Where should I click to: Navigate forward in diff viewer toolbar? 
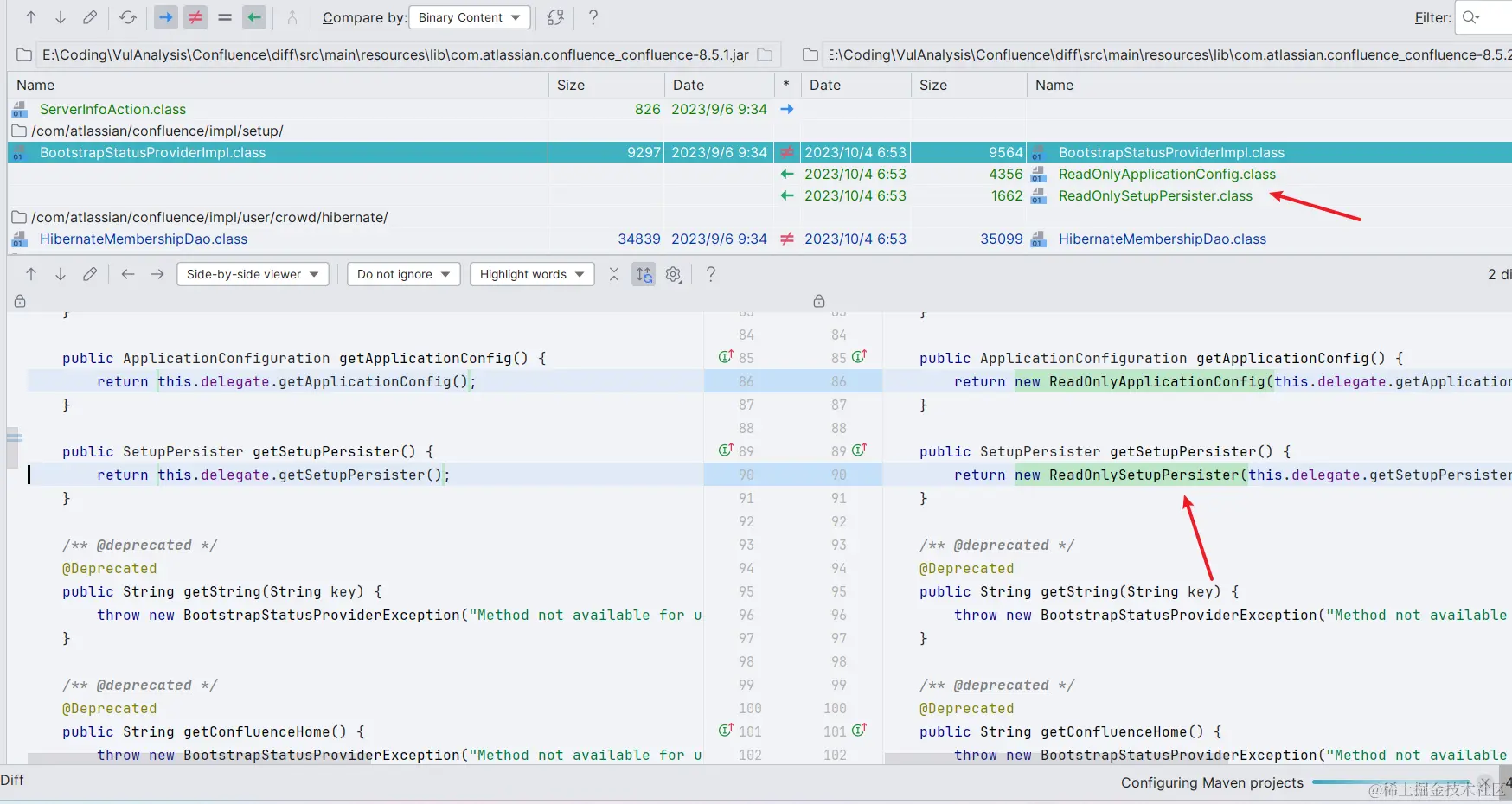coord(157,274)
